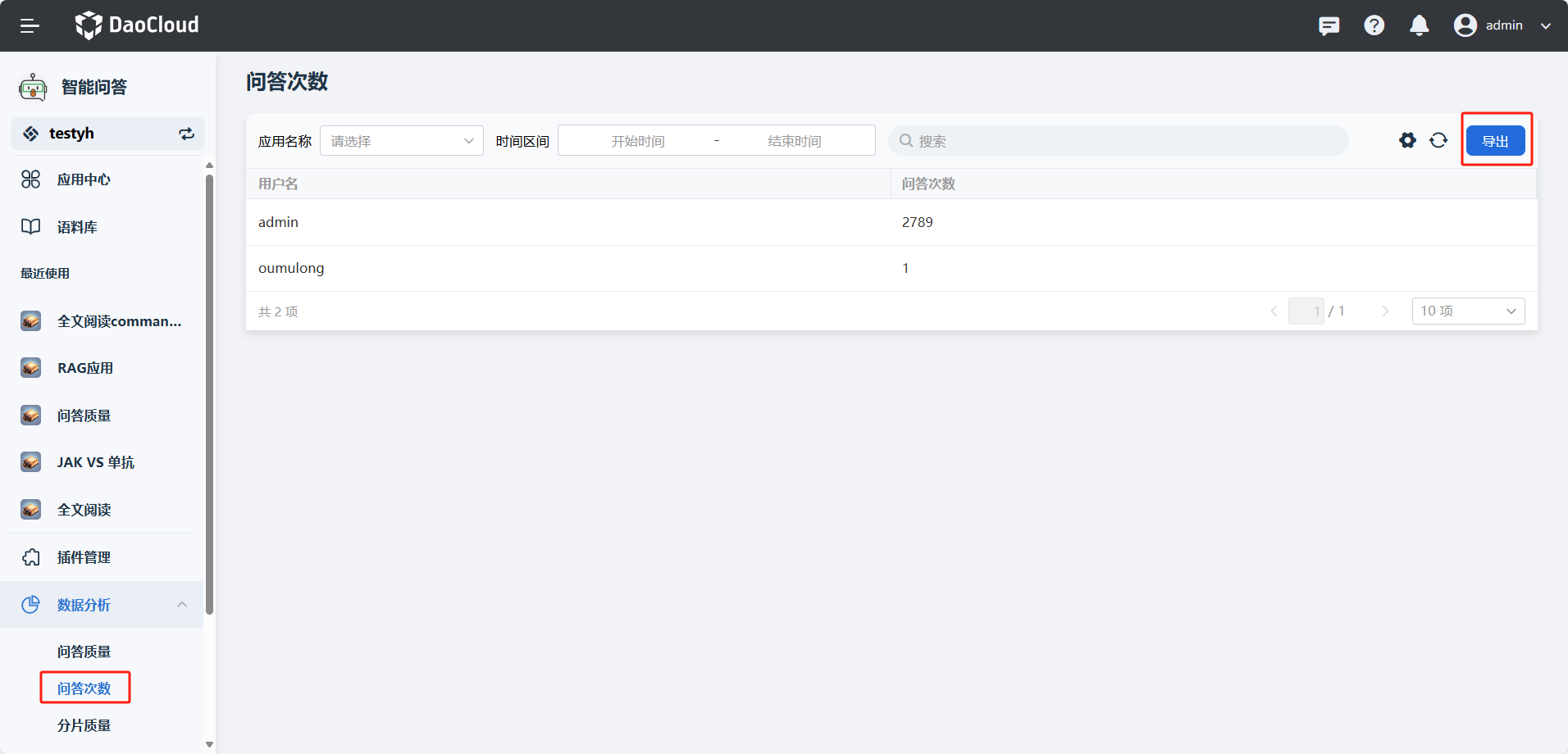Switch workspace using testyh swap icon
Viewport: 1568px width, 754px height.
pyautogui.click(x=187, y=134)
